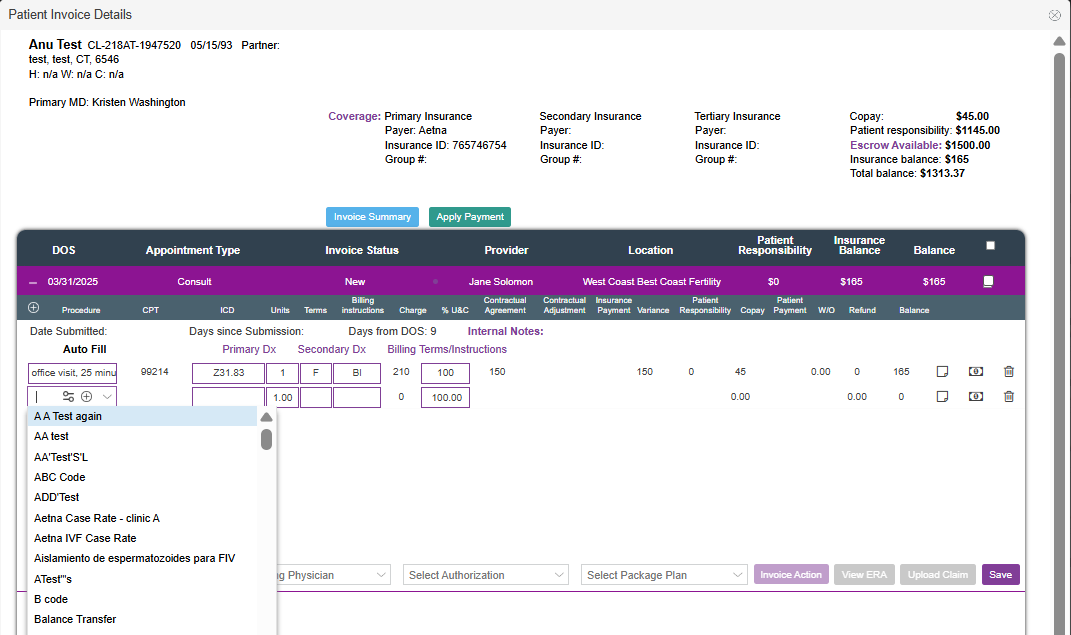This screenshot has height=635, width=1071.
Task: Check the box for 03/31/2025 Consult invoice
Action: point(989,282)
